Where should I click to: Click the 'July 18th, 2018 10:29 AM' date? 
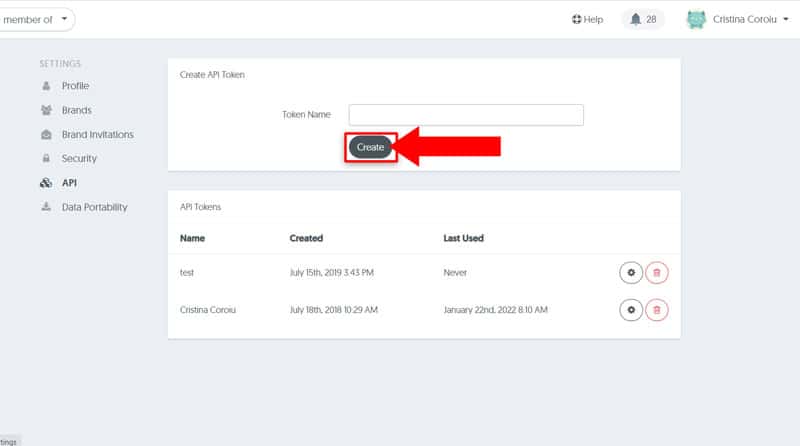(x=334, y=310)
